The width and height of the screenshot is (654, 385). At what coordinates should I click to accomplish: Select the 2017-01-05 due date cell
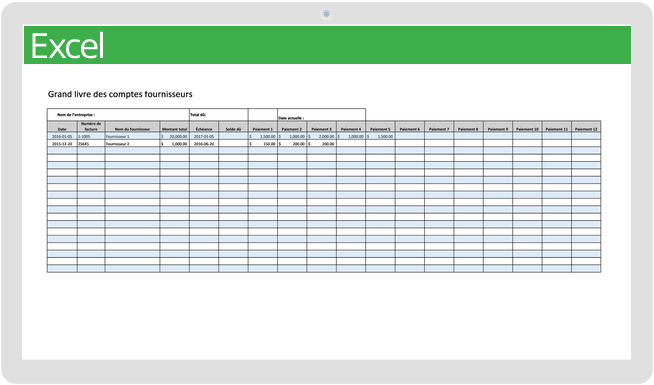click(204, 136)
